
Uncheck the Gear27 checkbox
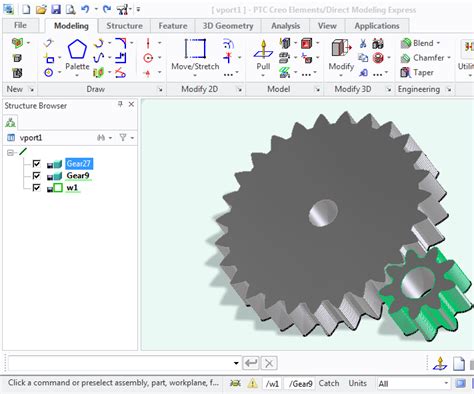[36, 164]
